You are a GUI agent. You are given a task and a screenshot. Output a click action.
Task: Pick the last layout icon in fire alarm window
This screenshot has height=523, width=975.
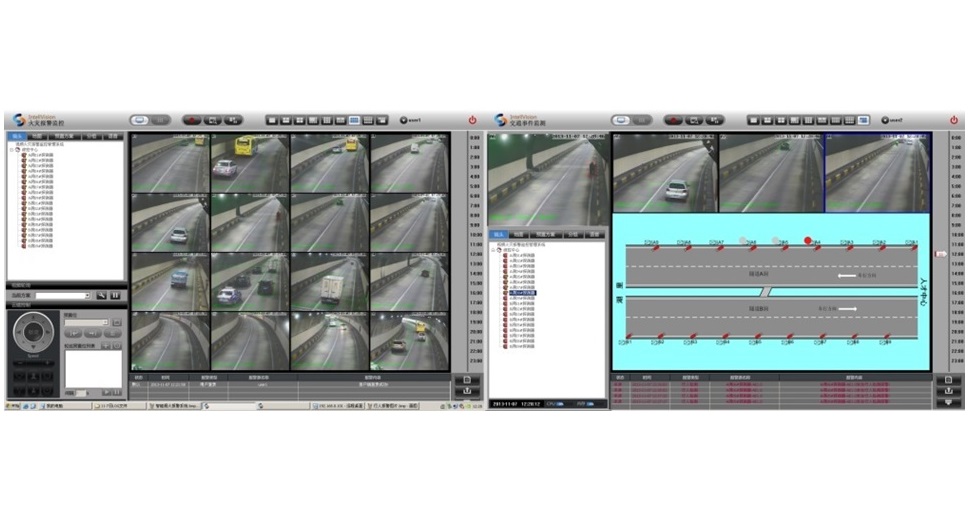(x=382, y=120)
